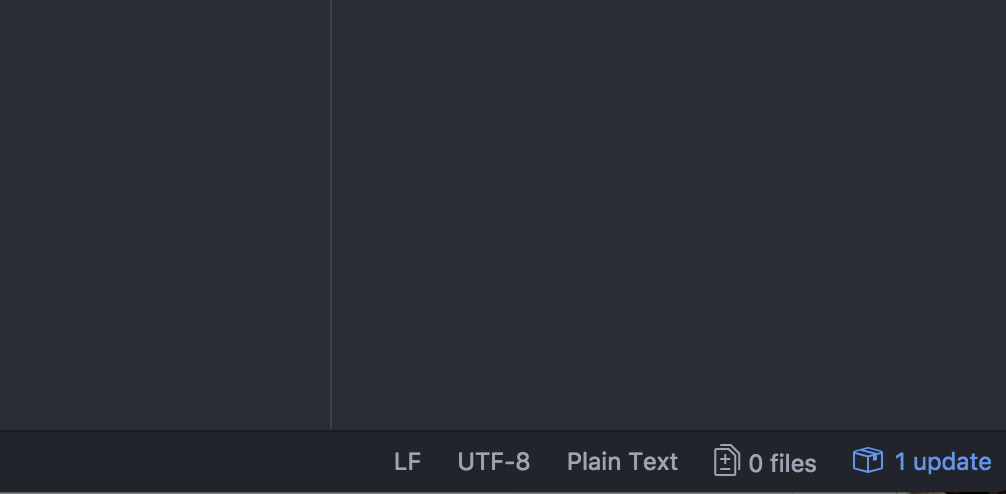The image size is (1006, 494).
Task: Click the empty left side of status bar
Action: pos(192,461)
